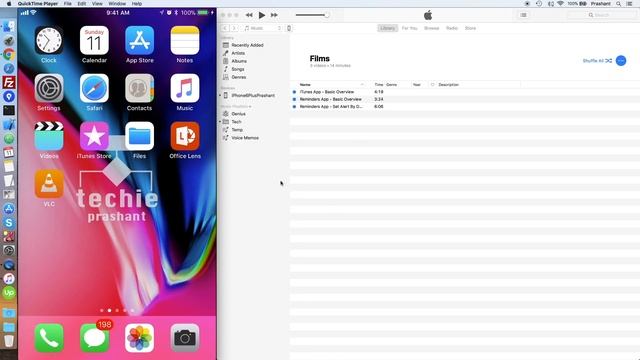Switch to the Radio tab
This screenshot has width=640, height=360.
coord(452,28)
